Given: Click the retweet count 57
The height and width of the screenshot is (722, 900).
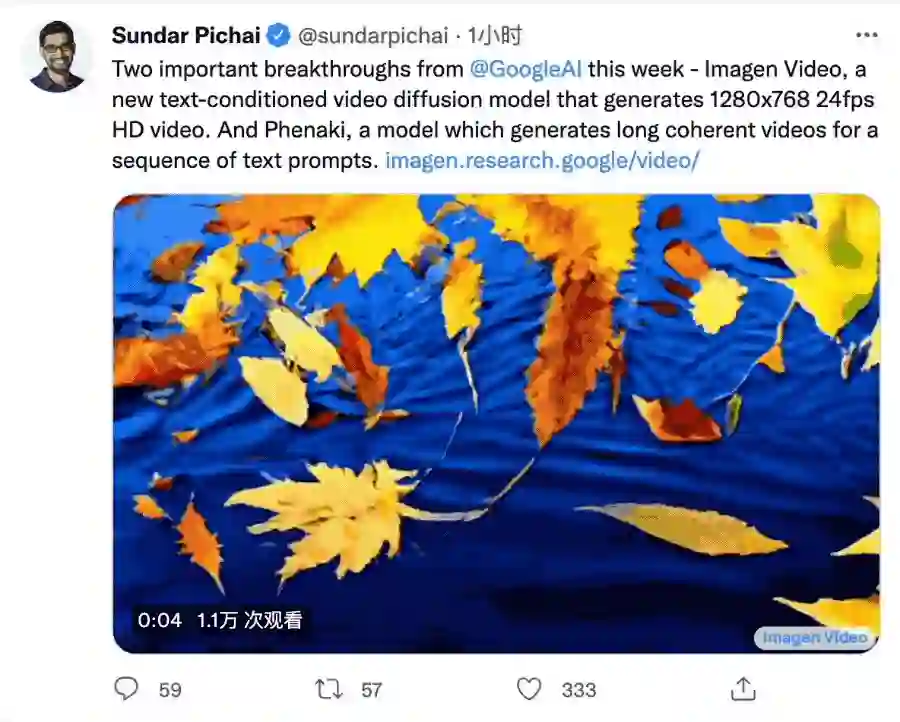Looking at the screenshot, I should click(371, 689).
